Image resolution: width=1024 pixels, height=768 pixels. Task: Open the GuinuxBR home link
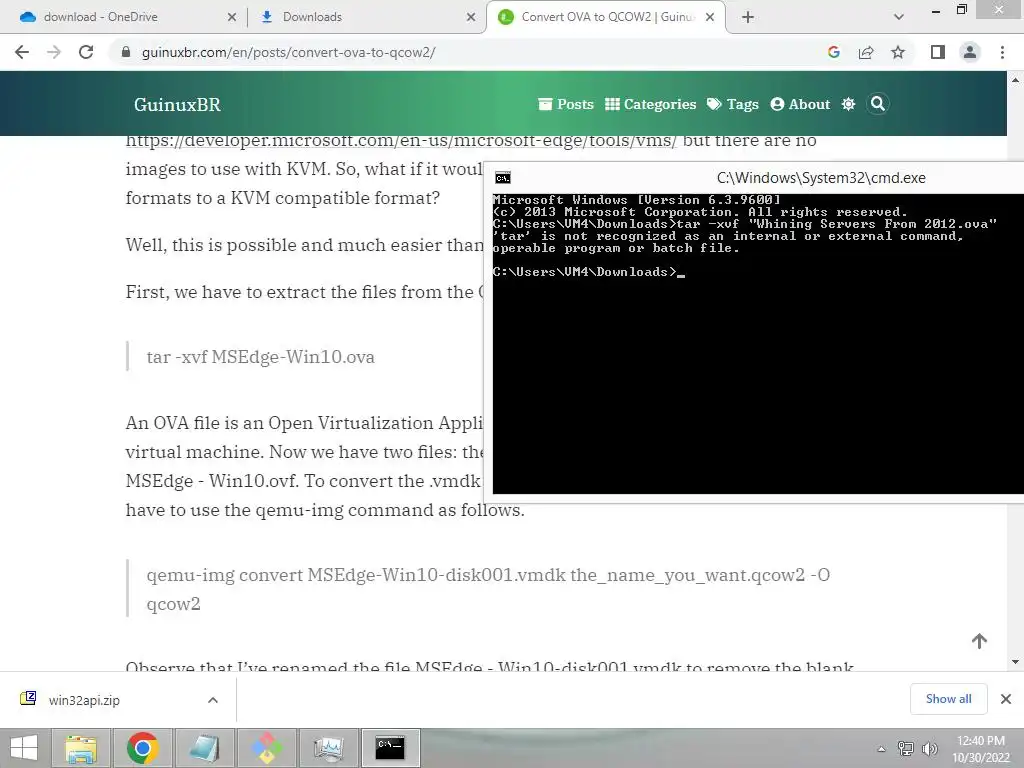pyautogui.click(x=177, y=104)
